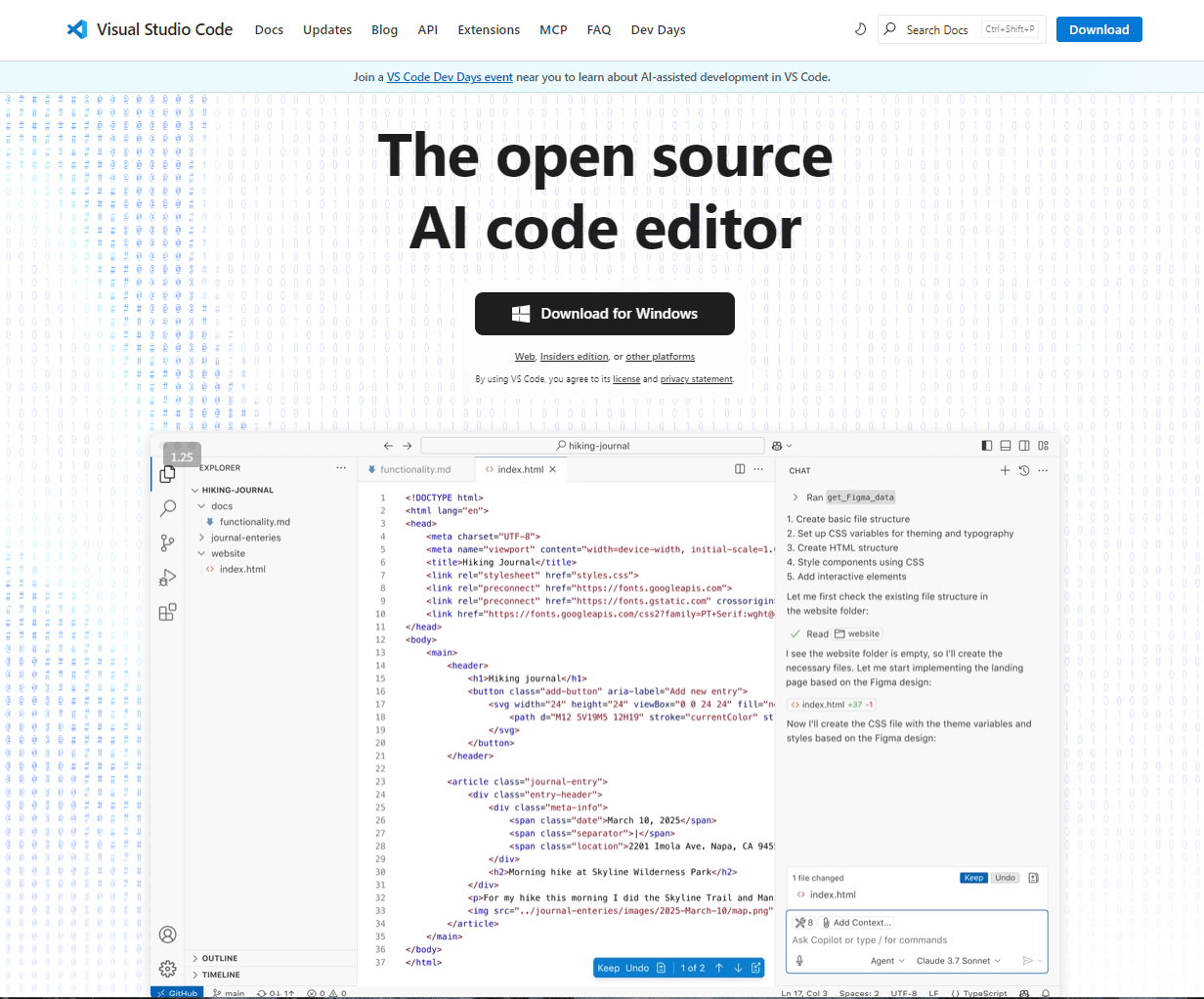The height and width of the screenshot is (999, 1204).
Task: Click the Visual Studio Code logo icon
Action: [x=76, y=29]
